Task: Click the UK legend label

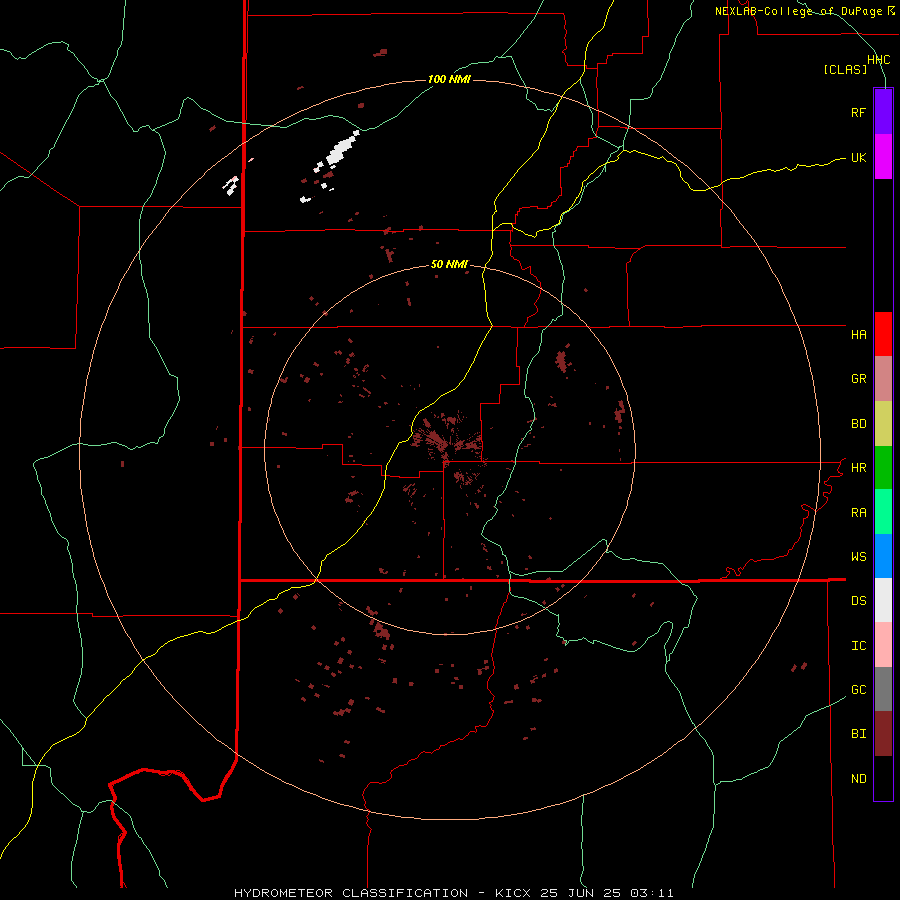Action: pyautogui.click(x=858, y=158)
